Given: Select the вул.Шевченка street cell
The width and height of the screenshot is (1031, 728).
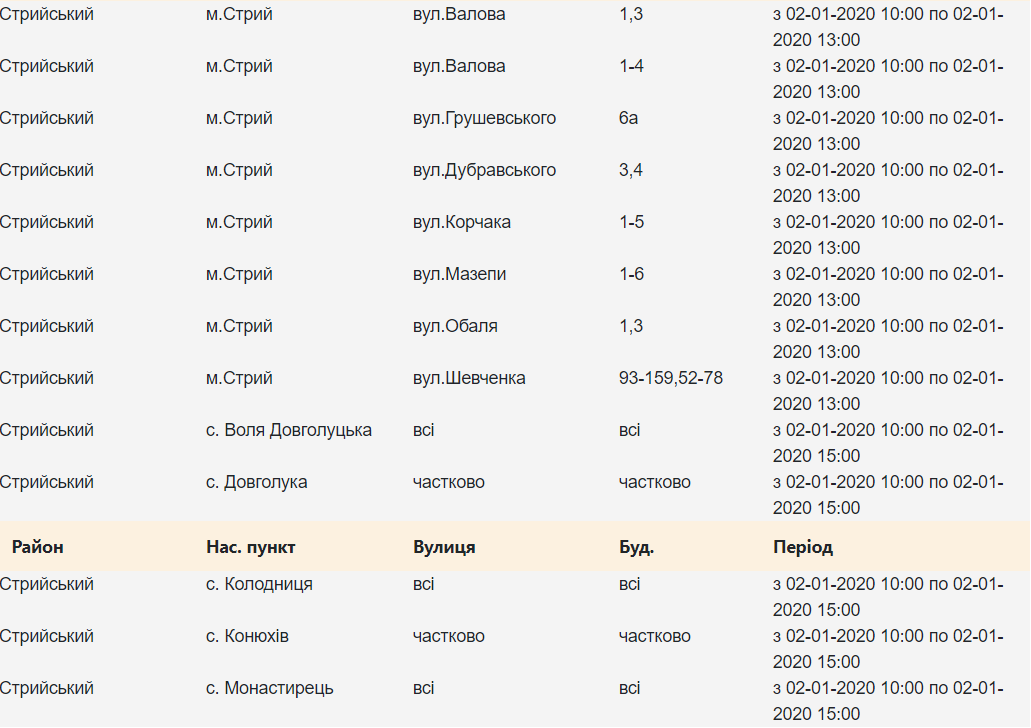Looking at the screenshot, I should (x=469, y=378).
